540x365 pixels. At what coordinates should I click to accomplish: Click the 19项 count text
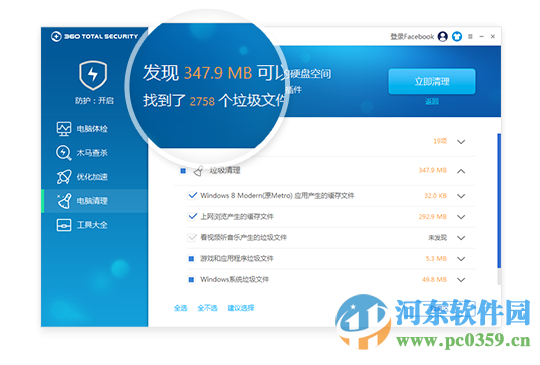[x=440, y=141]
